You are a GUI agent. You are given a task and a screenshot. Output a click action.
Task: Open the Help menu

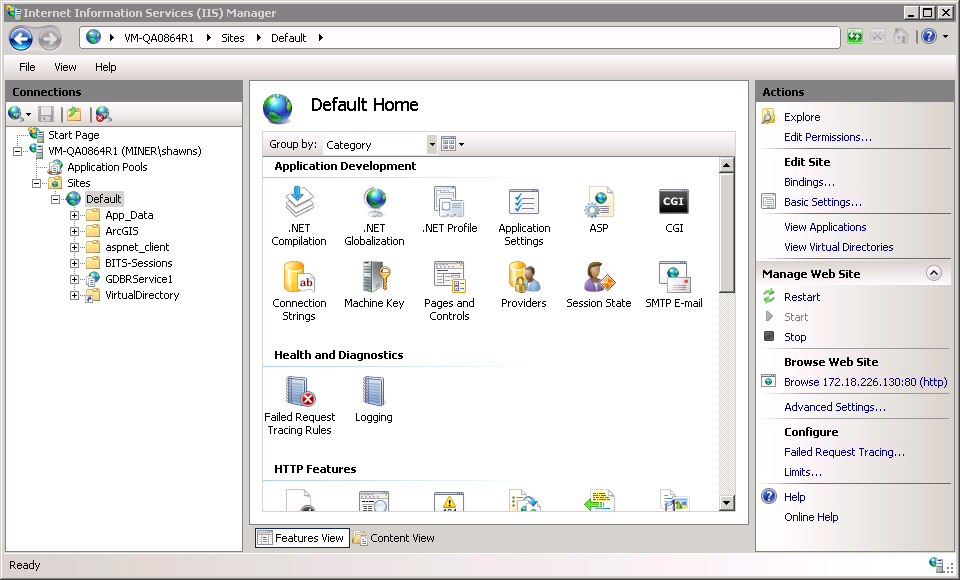pos(105,67)
